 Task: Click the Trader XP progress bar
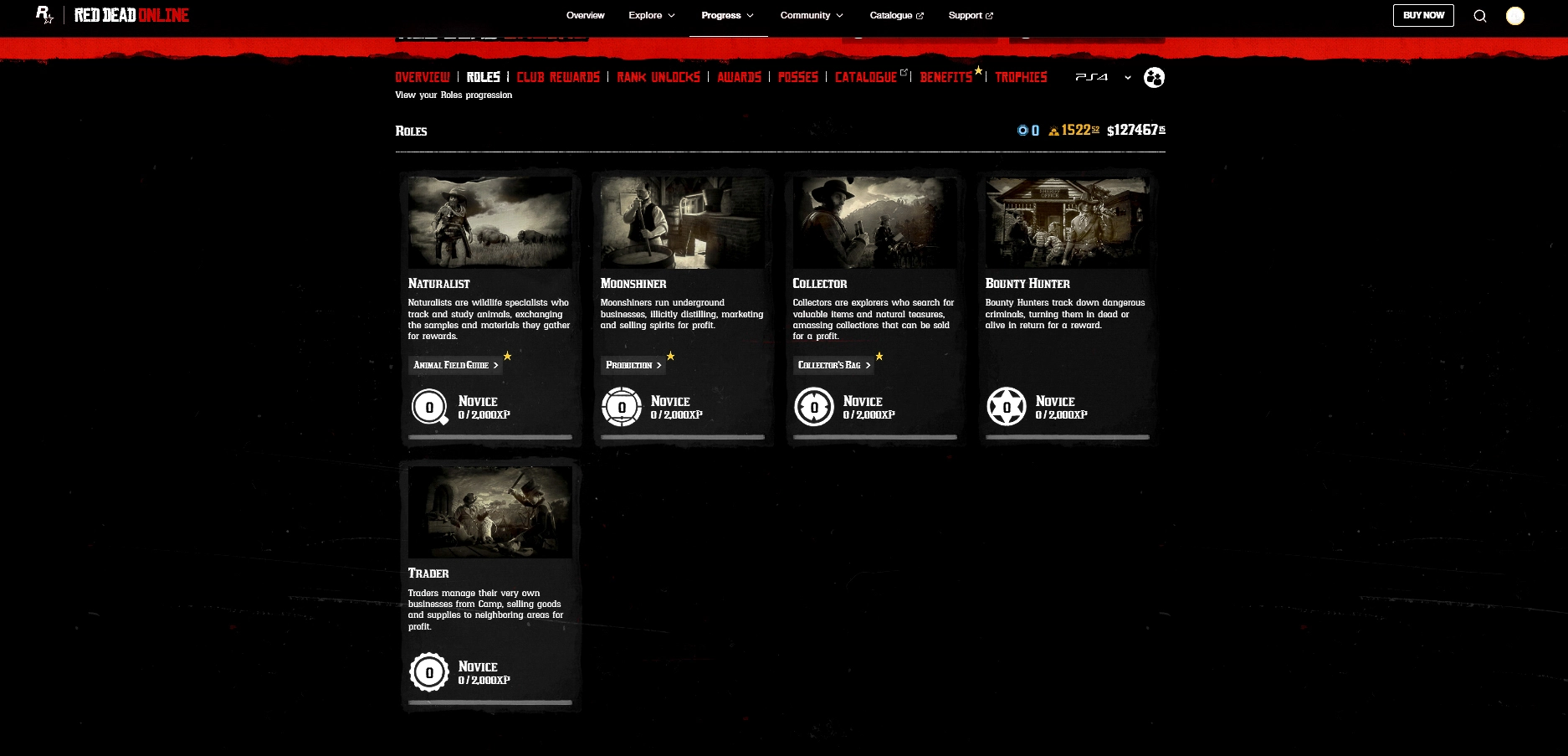tap(490, 702)
